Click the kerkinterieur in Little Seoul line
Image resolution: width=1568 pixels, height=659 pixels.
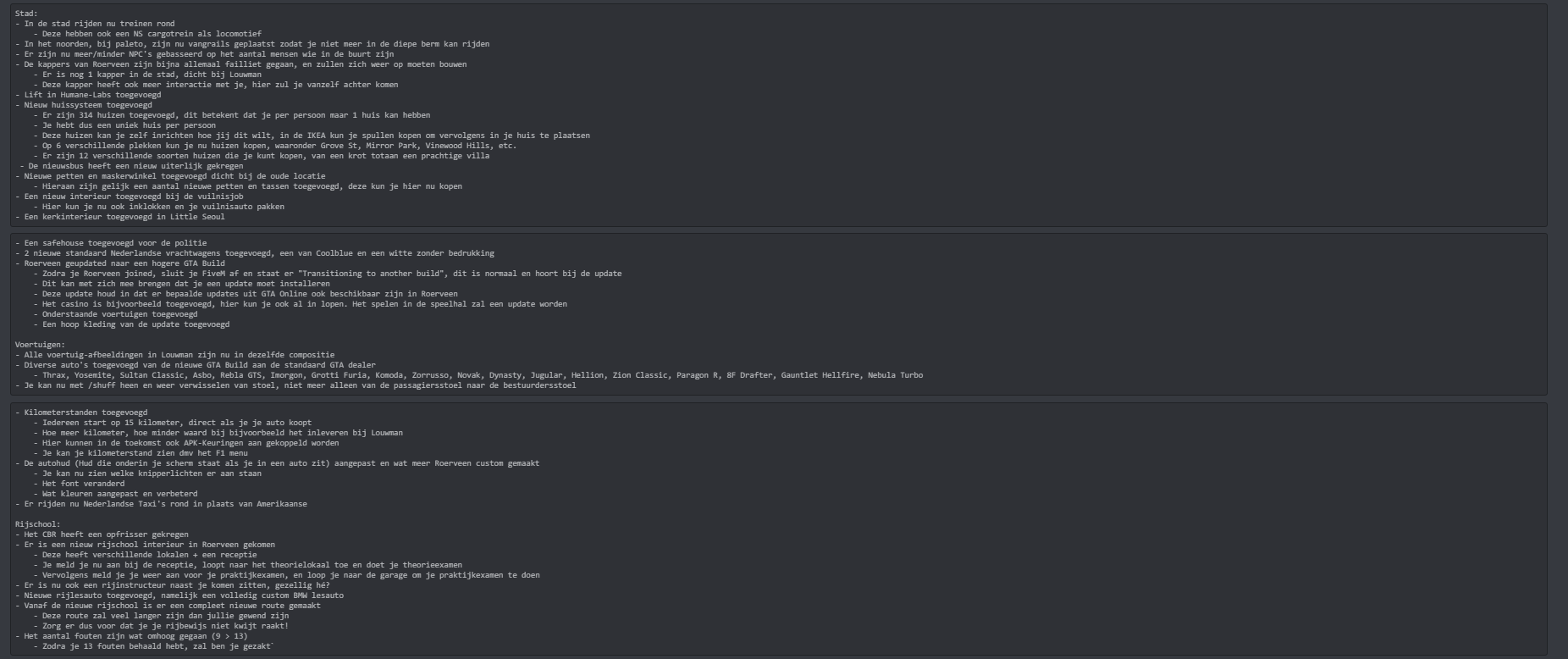pos(124,217)
